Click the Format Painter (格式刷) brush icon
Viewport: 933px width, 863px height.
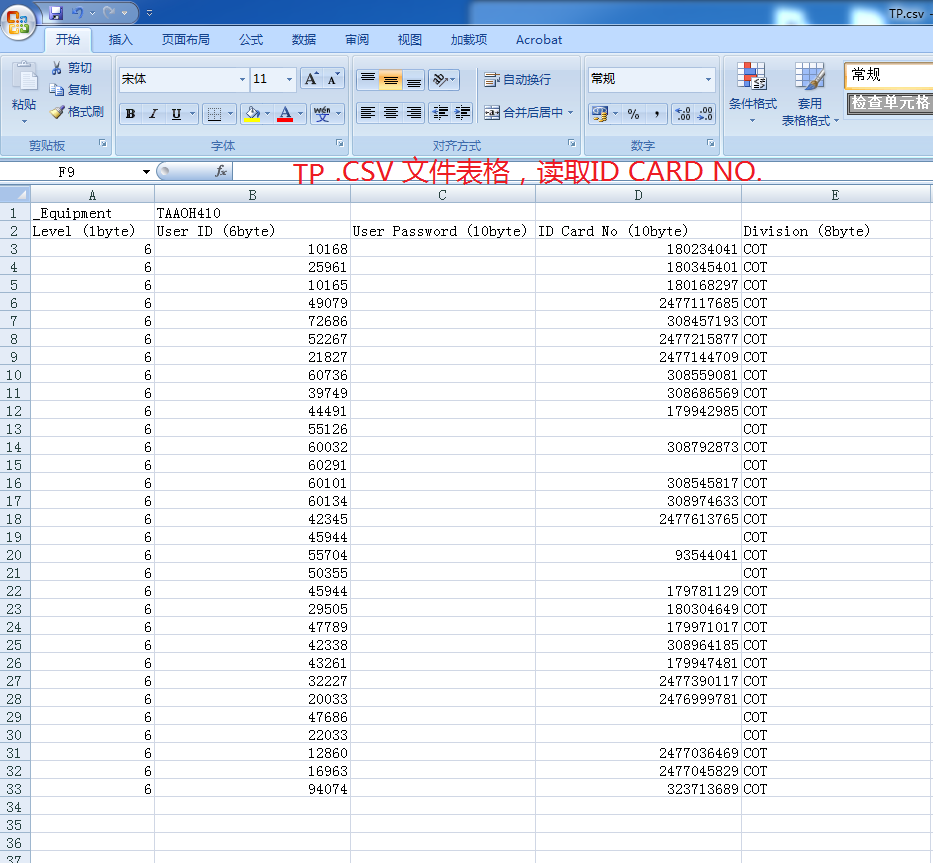[x=58, y=112]
